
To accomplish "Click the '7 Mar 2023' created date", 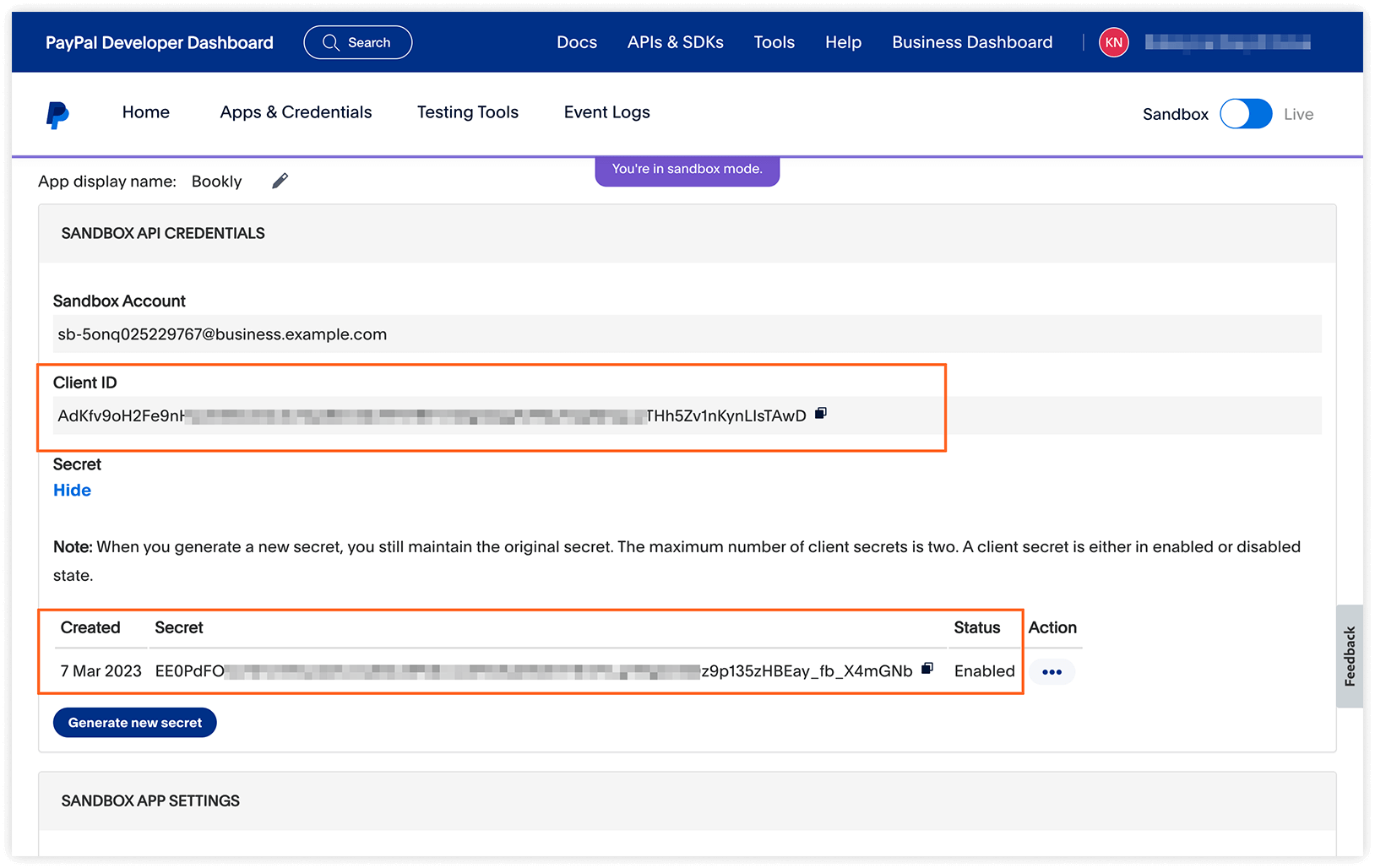I will coord(101,671).
